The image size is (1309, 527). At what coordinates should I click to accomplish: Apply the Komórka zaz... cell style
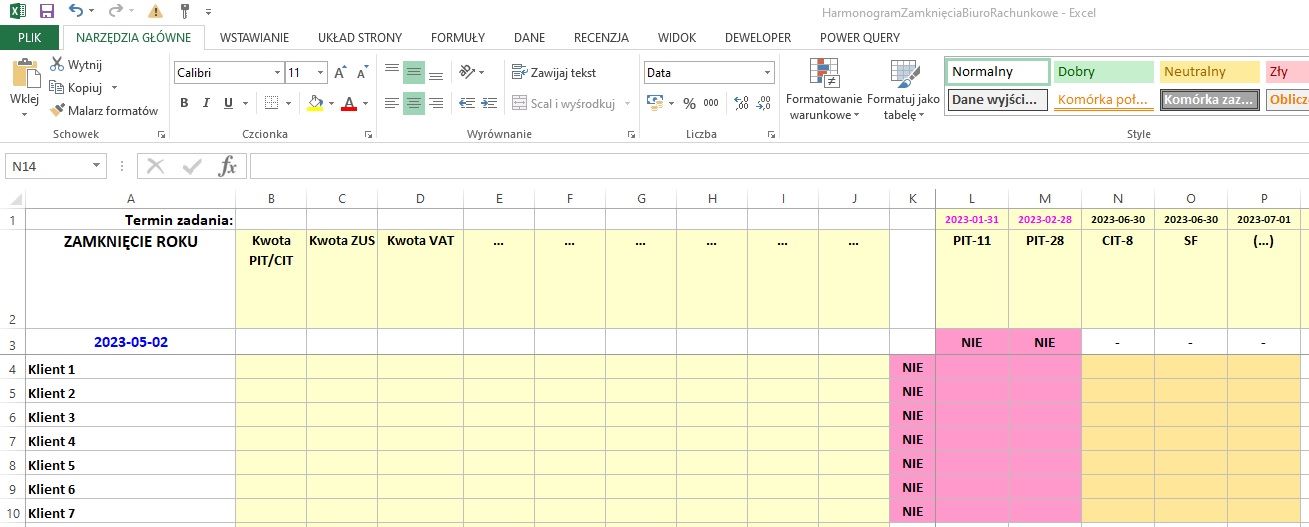pos(1210,100)
